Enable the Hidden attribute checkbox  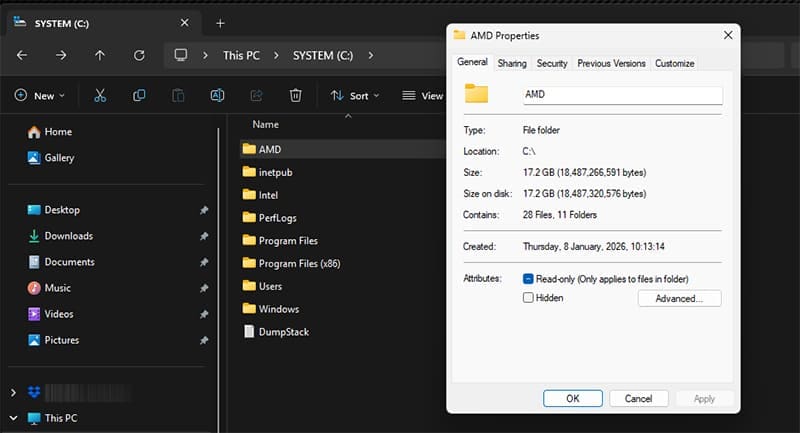[x=528, y=298]
